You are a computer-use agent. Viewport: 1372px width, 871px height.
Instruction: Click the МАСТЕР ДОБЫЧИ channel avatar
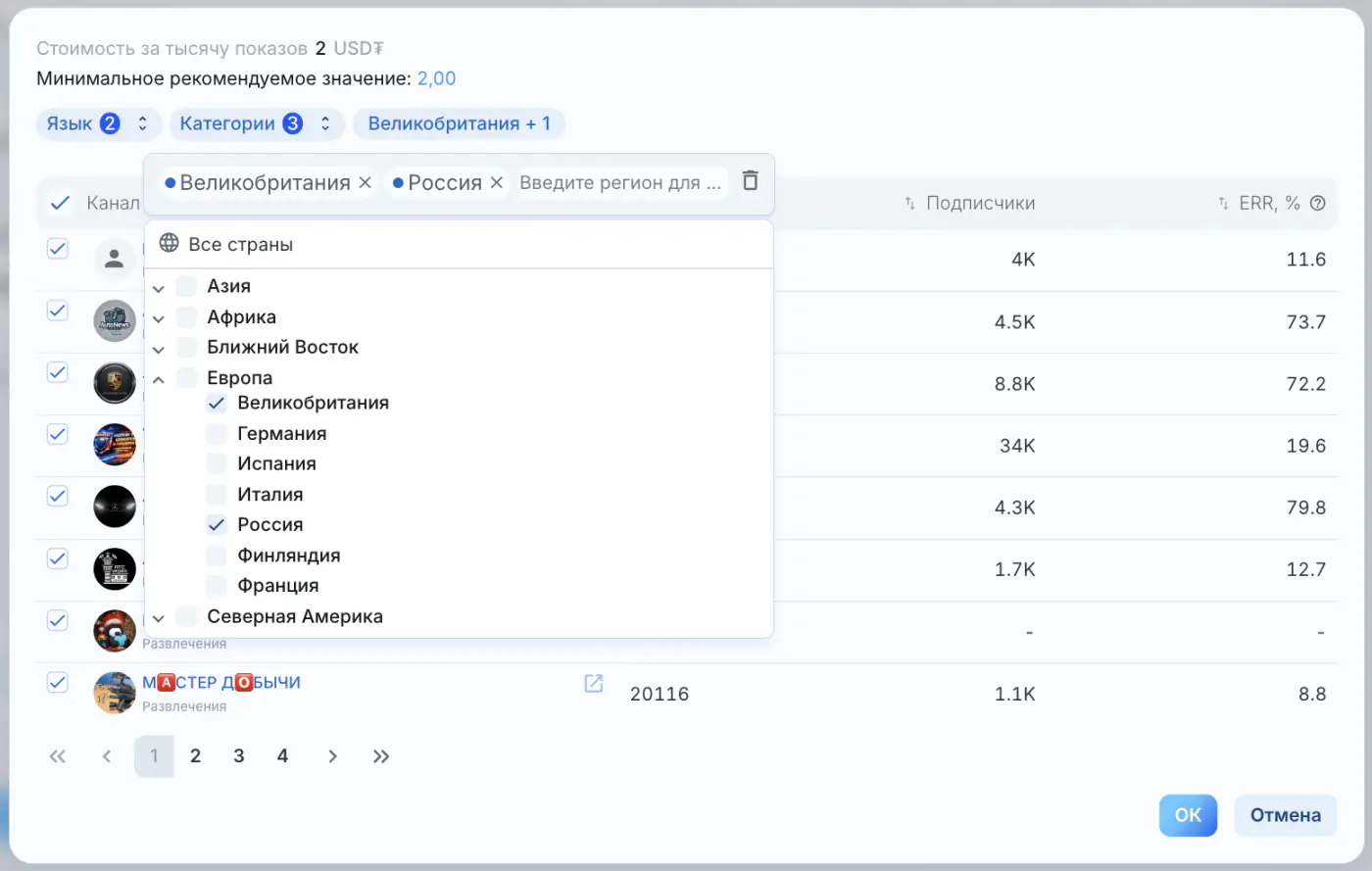(x=115, y=693)
